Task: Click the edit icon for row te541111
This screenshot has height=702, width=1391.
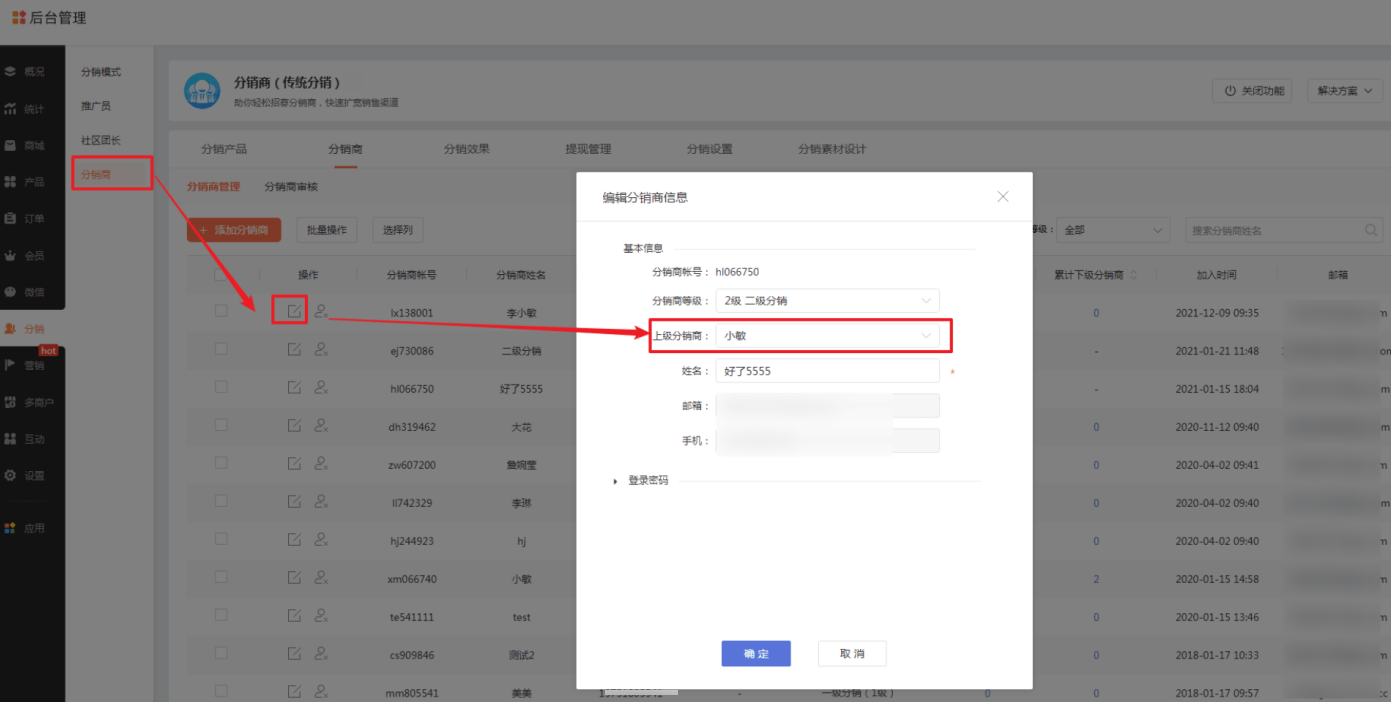Action: 294,615
